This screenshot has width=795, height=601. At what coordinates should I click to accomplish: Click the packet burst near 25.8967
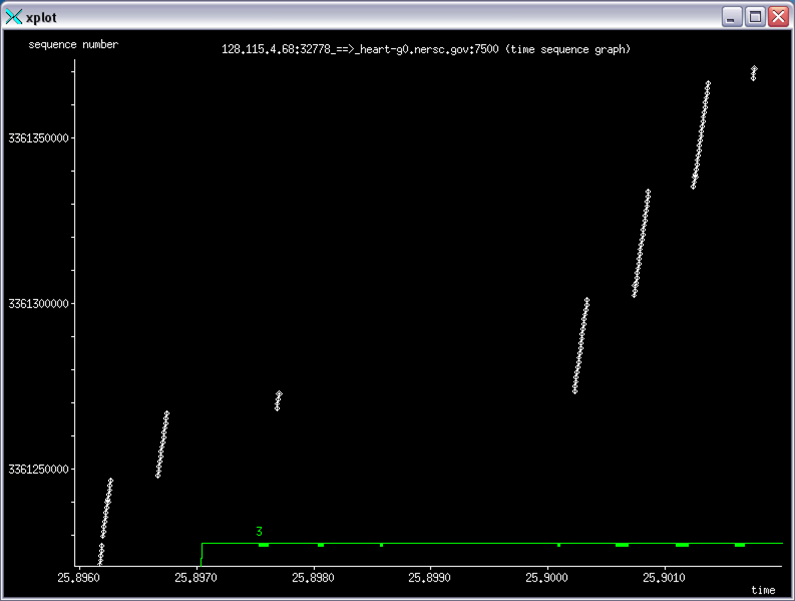point(162,444)
